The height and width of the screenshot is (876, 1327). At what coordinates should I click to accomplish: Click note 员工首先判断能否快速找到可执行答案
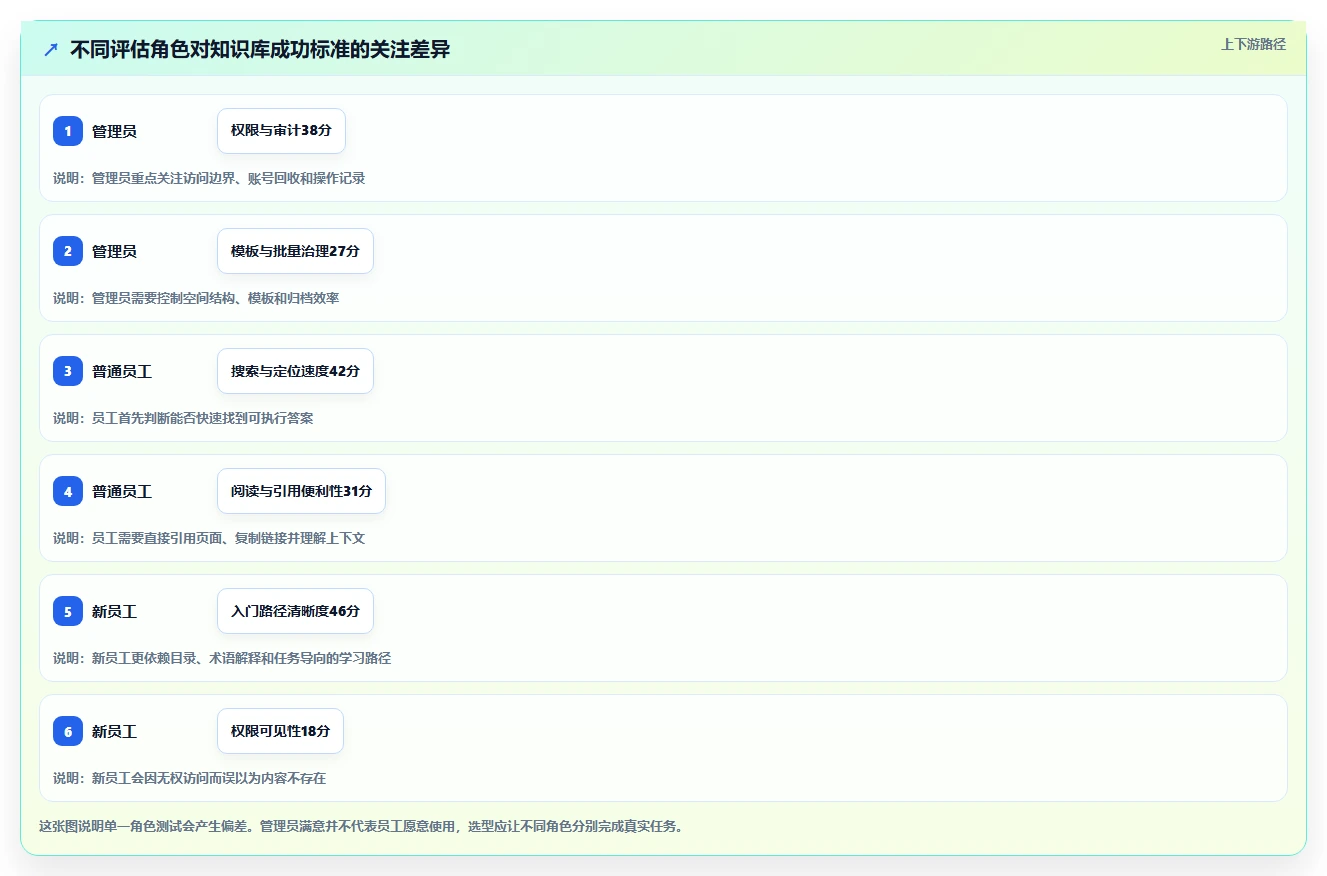pyautogui.click(x=183, y=418)
